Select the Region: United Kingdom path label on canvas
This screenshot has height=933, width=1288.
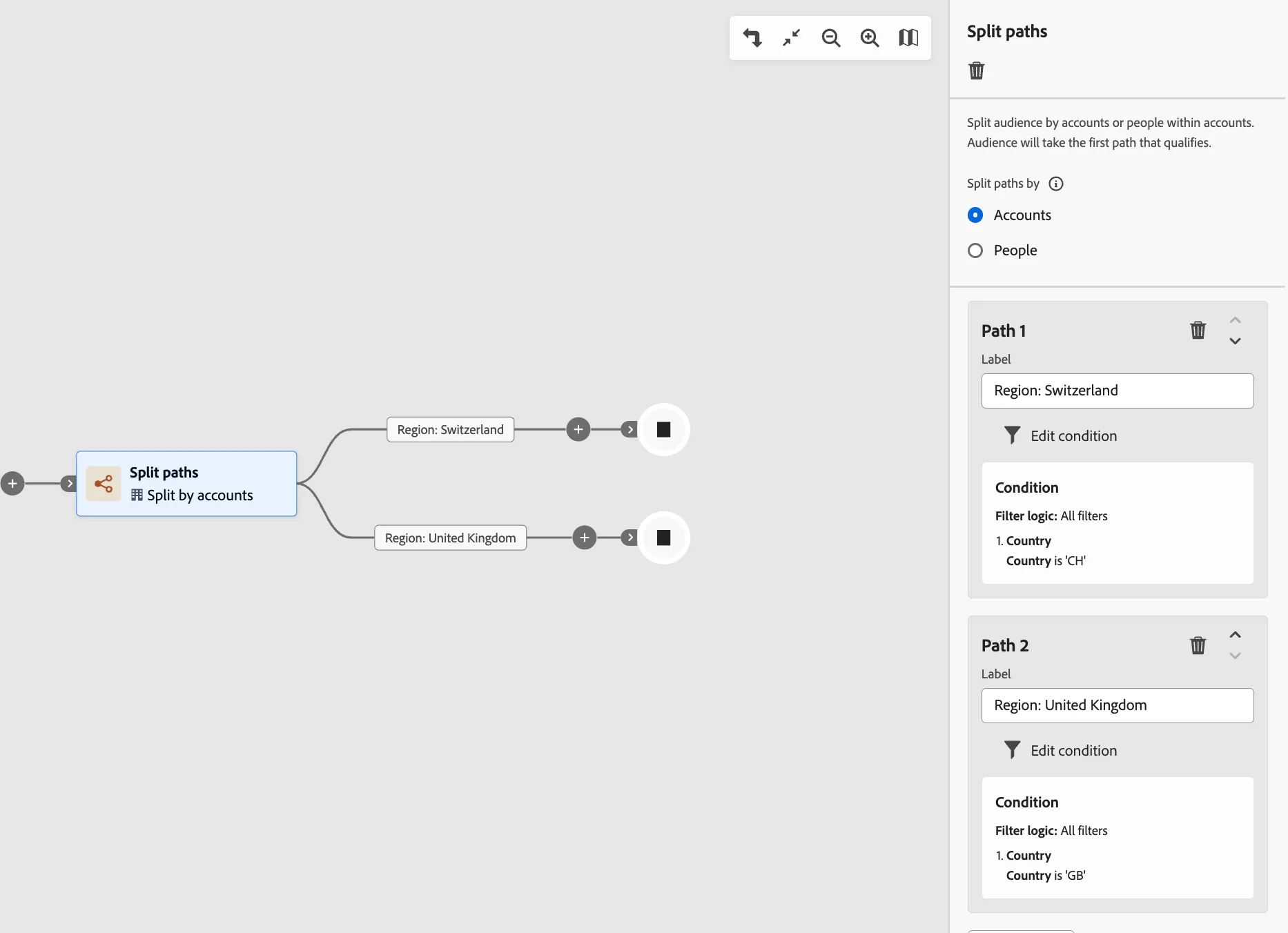[x=450, y=538]
